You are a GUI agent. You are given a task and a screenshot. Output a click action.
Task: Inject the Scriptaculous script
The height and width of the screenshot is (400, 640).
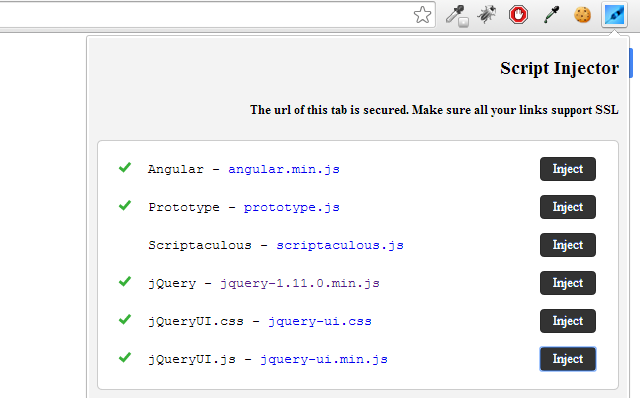(x=568, y=245)
